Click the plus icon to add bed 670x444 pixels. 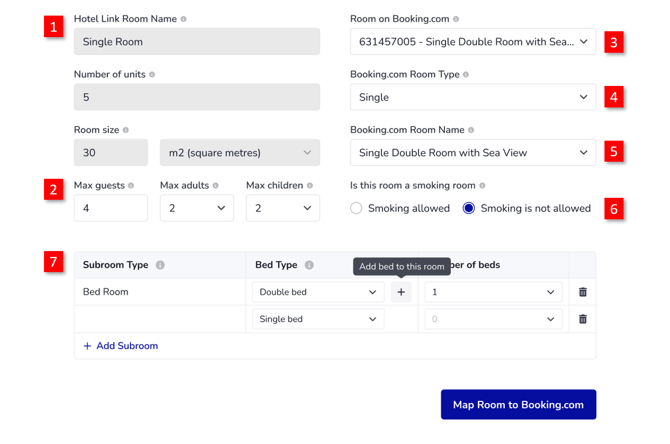click(x=401, y=292)
